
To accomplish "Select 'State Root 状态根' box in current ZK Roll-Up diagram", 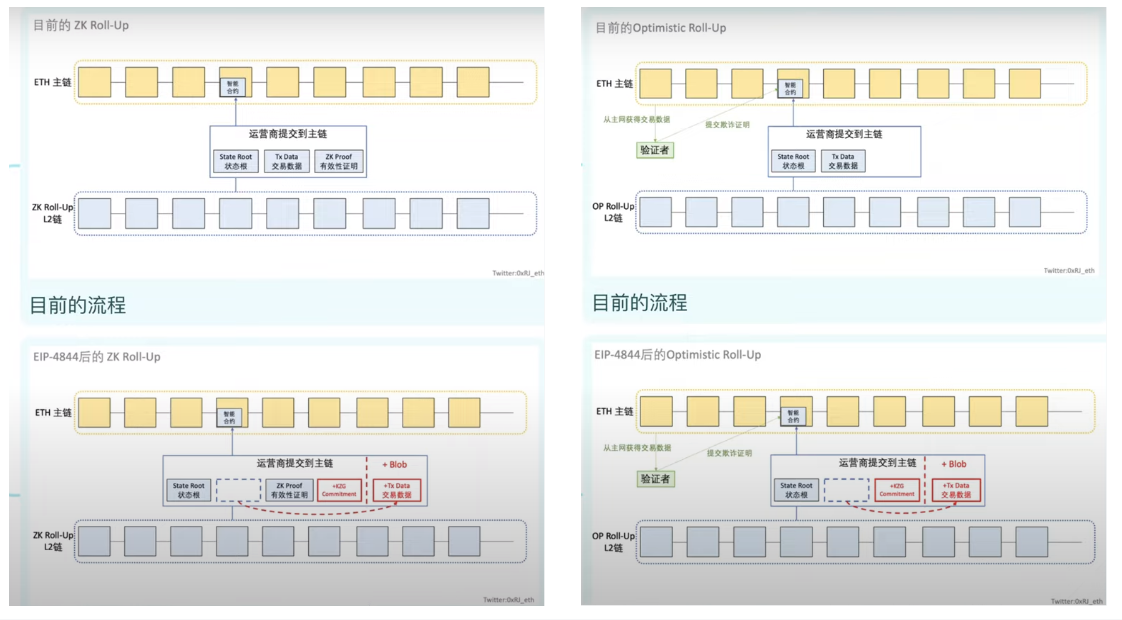I will [x=235, y=162].
